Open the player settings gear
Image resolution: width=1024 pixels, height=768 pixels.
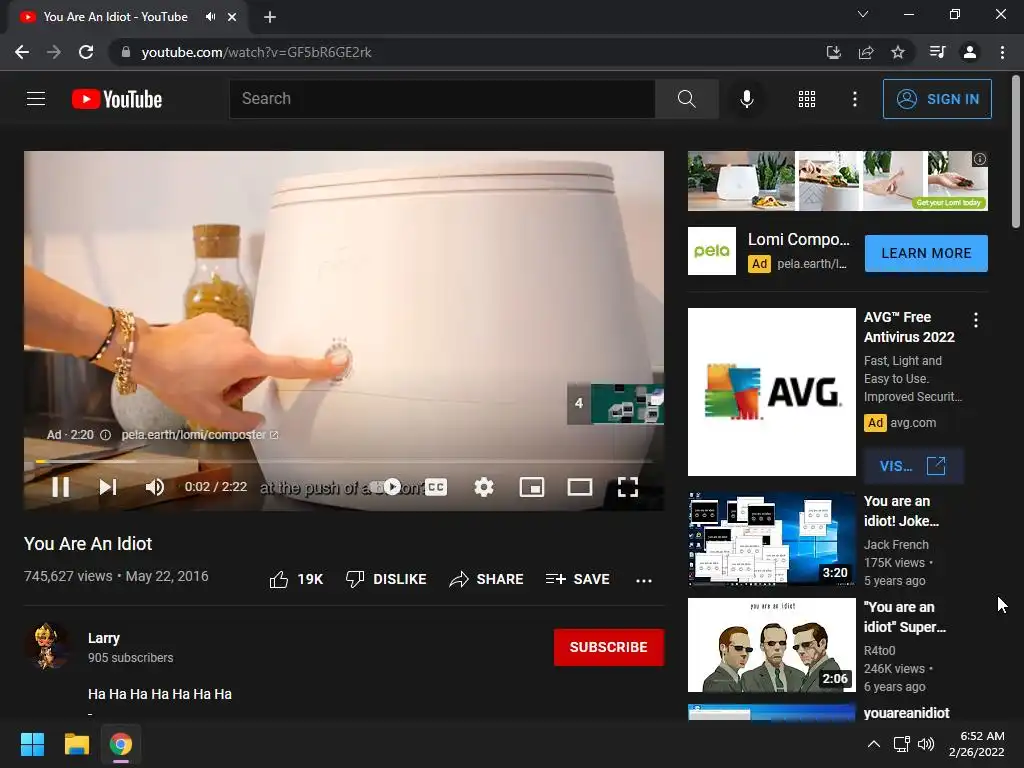[483, 487]
